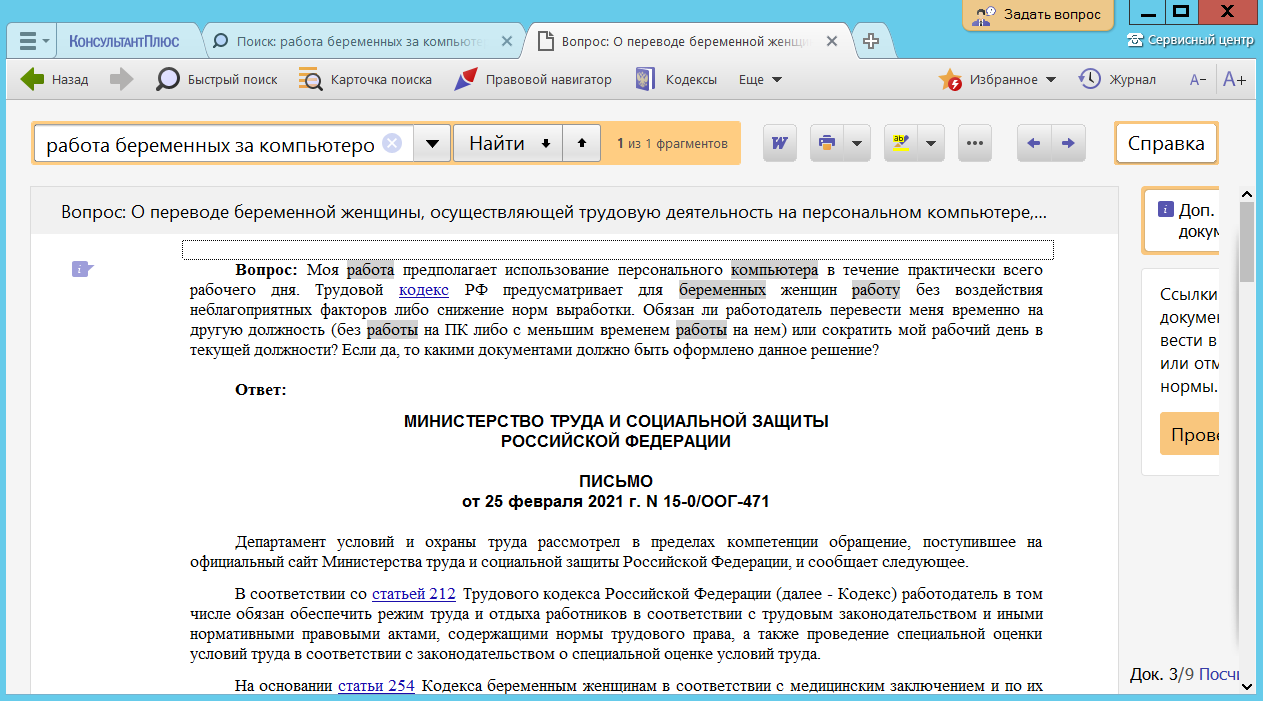The width and height of the screenshot is (1263, 701).
Task: Launch Правовой навигатор
Action: [532, 80]
